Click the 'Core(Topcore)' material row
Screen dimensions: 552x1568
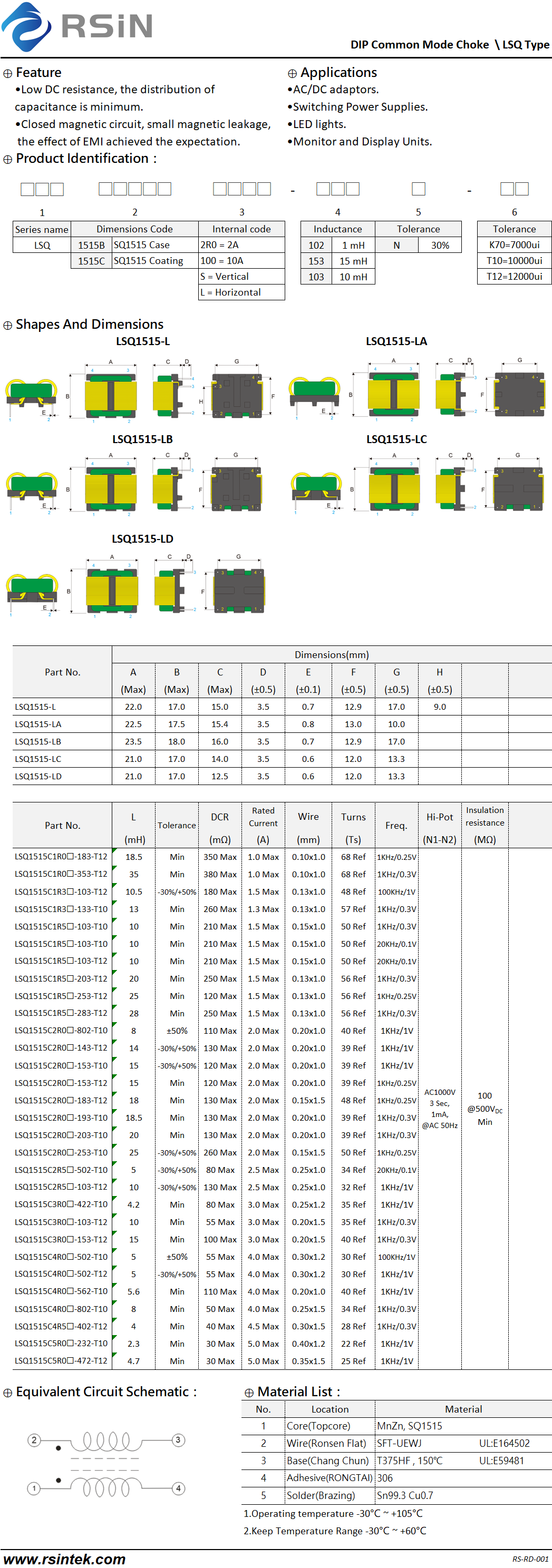pos(396,1426)
